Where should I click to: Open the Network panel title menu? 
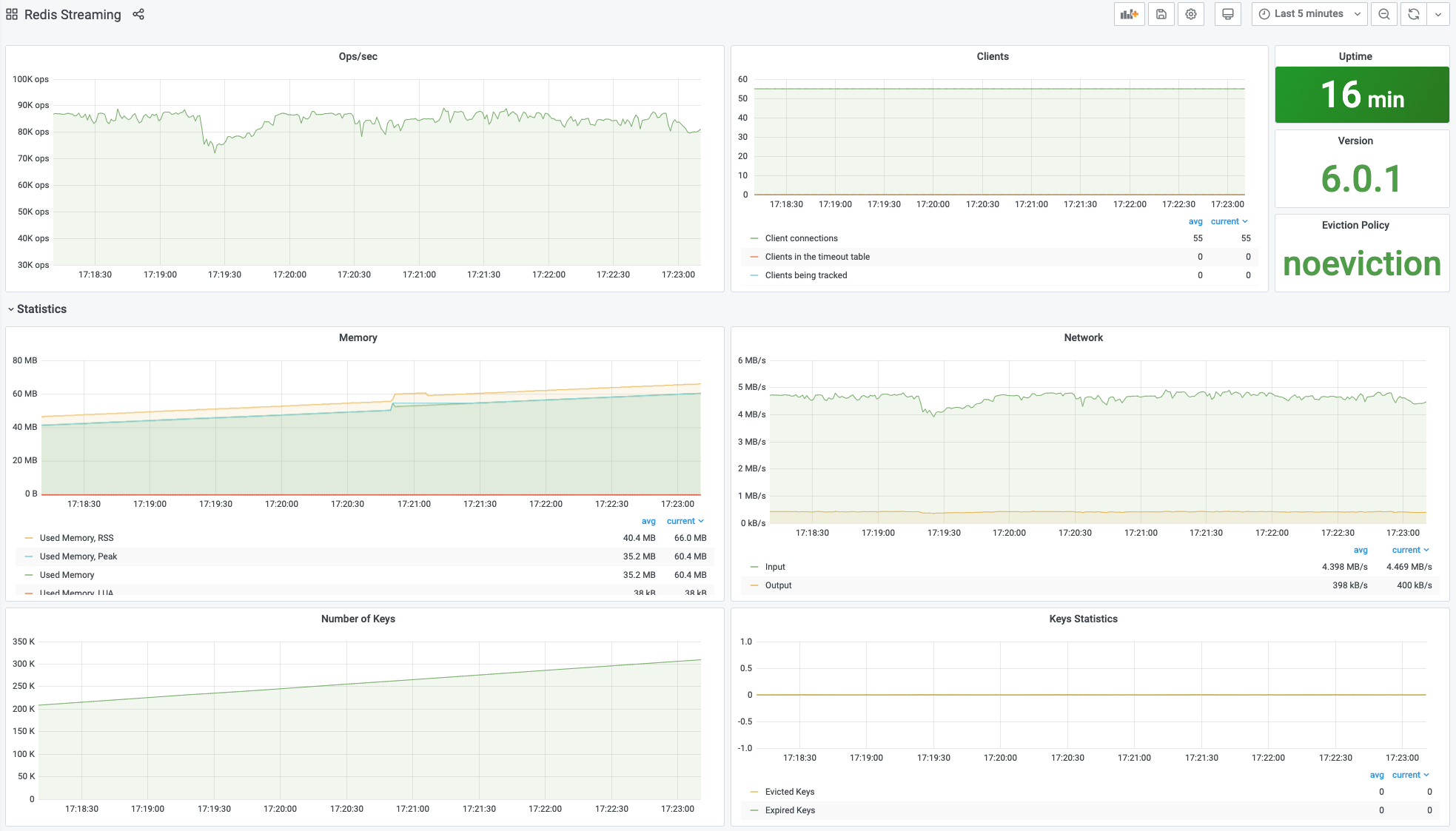point(1083,337)
